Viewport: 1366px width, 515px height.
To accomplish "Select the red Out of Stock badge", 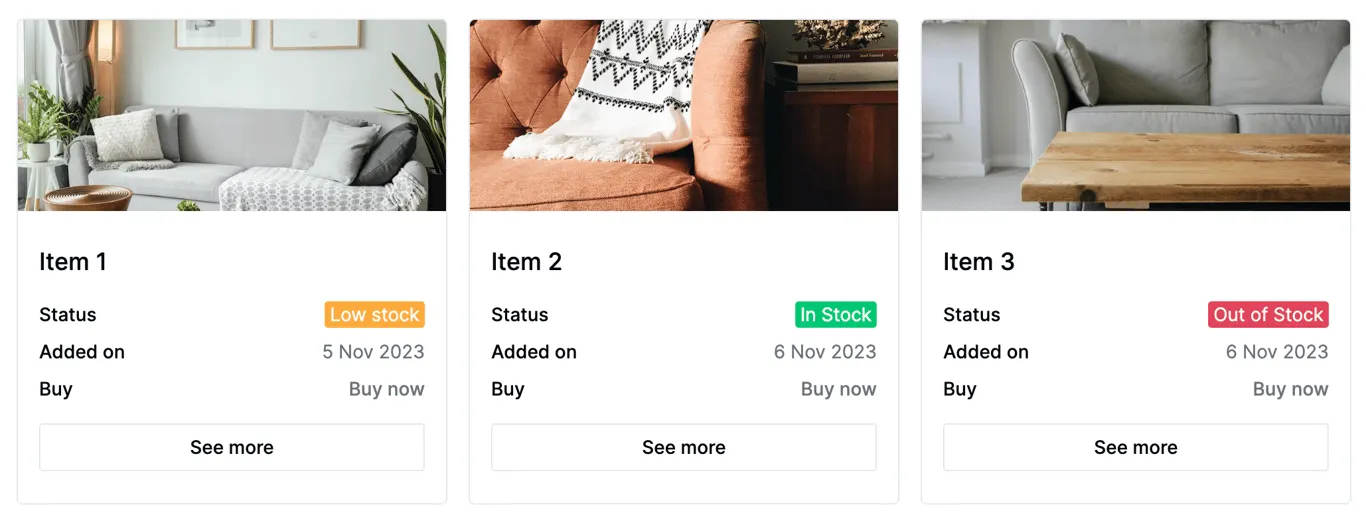I will pyautogui.click(x=1268, y=315).
